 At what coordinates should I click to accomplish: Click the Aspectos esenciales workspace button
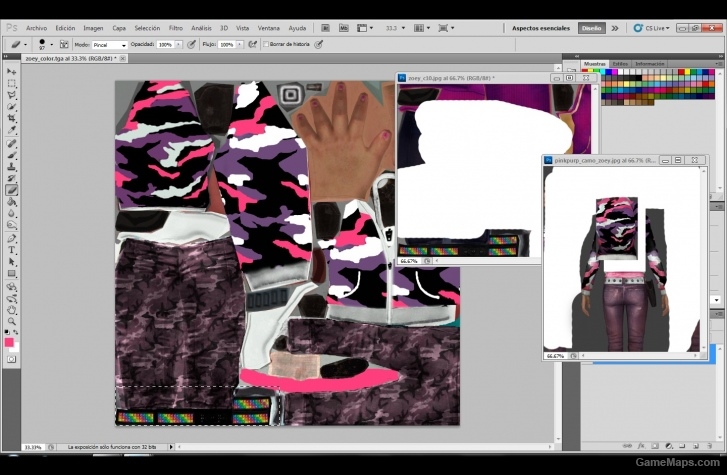click(x=541, y=28)
